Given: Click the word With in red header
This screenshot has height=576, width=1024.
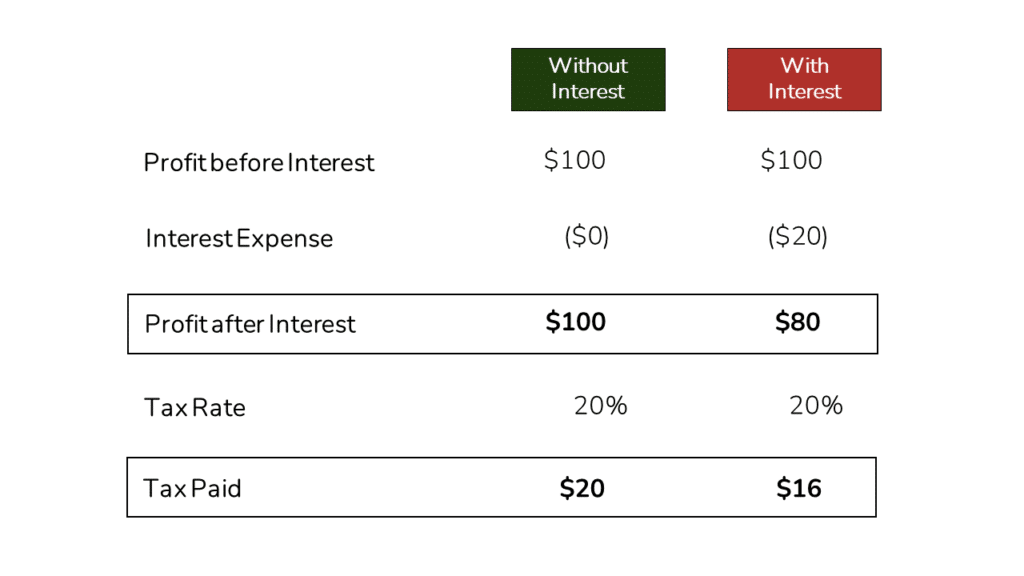Looking at the screenshot, I should 804,66.
